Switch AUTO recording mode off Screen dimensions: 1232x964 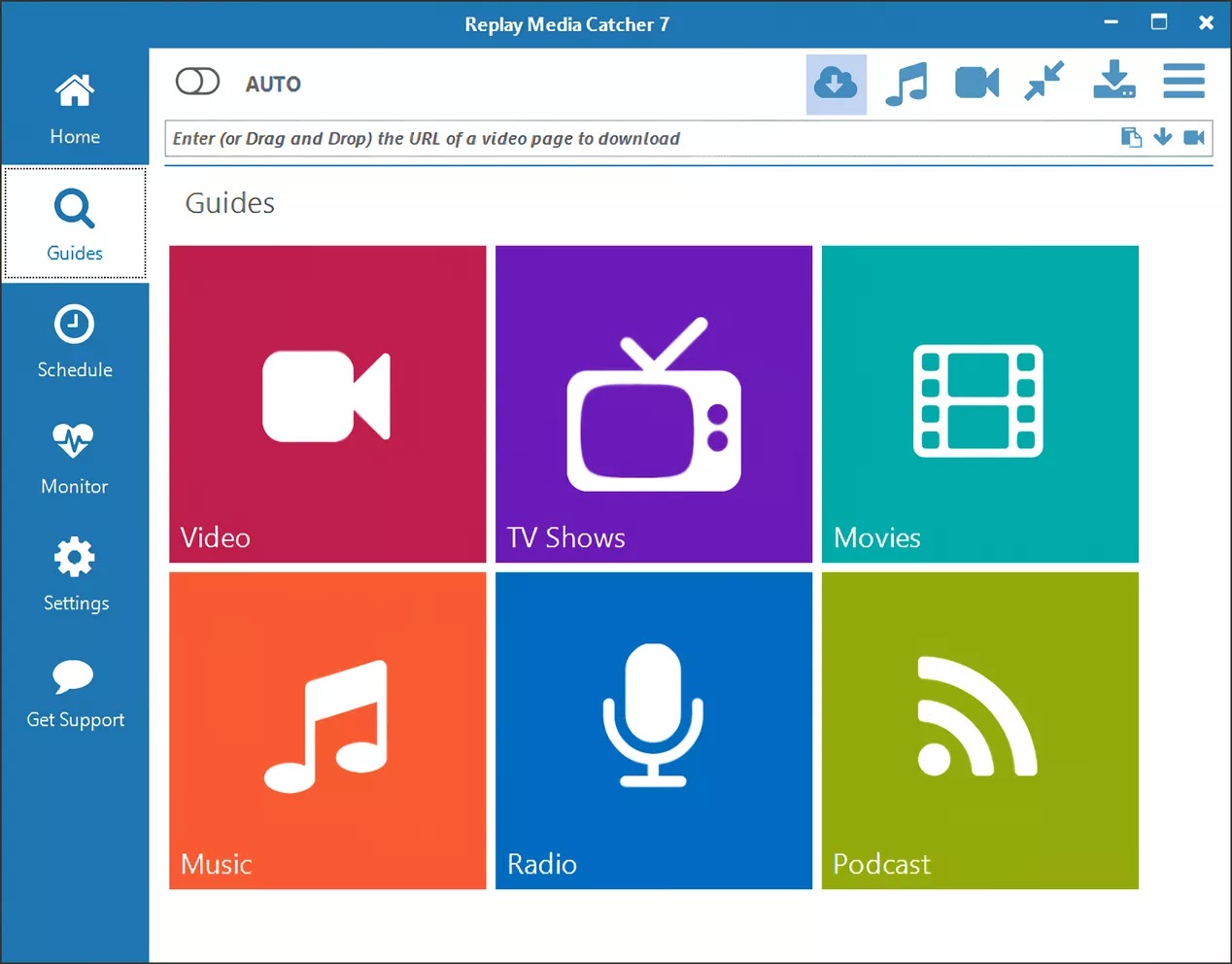[197, 82]
